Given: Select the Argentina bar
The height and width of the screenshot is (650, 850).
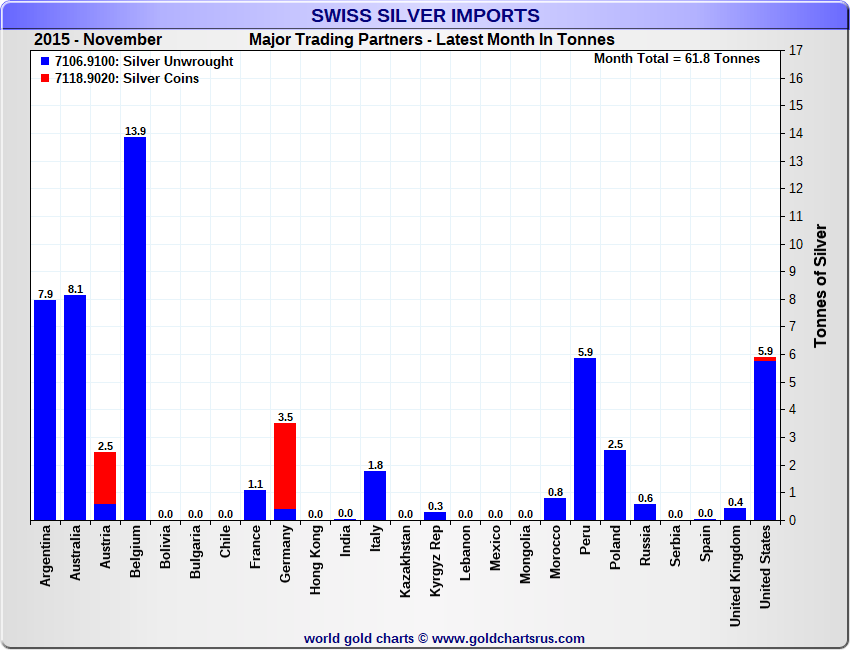Looking at the screenshot, I should (x=45, y=410).
